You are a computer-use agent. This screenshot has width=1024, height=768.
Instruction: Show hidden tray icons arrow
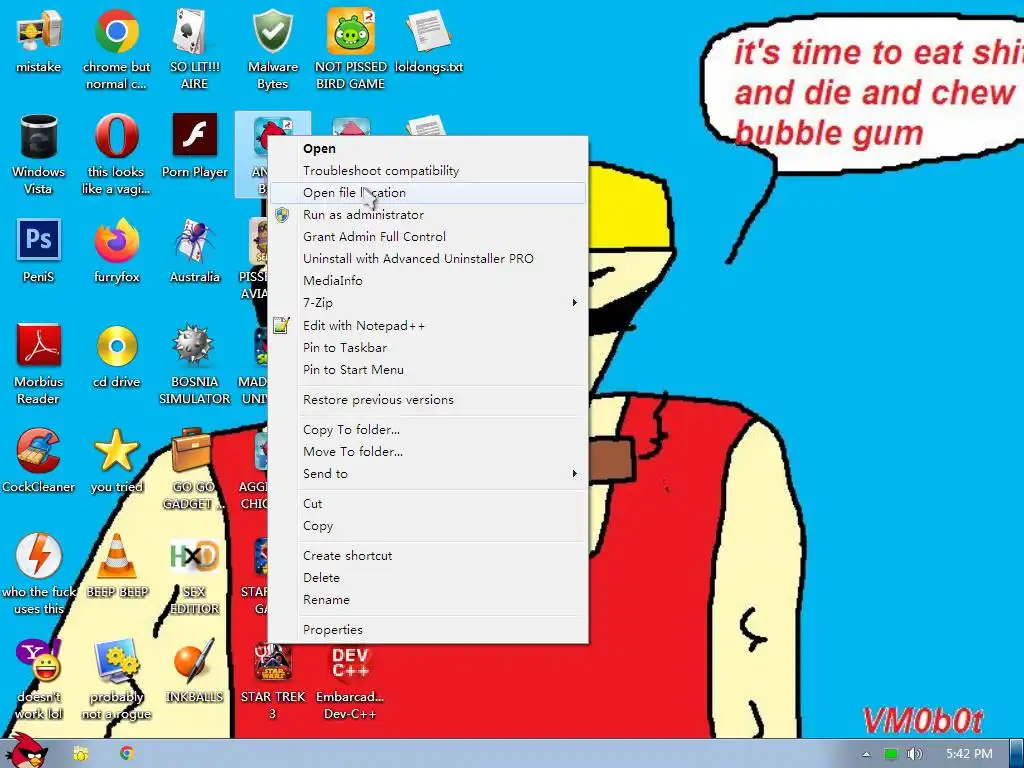[867, 754]
